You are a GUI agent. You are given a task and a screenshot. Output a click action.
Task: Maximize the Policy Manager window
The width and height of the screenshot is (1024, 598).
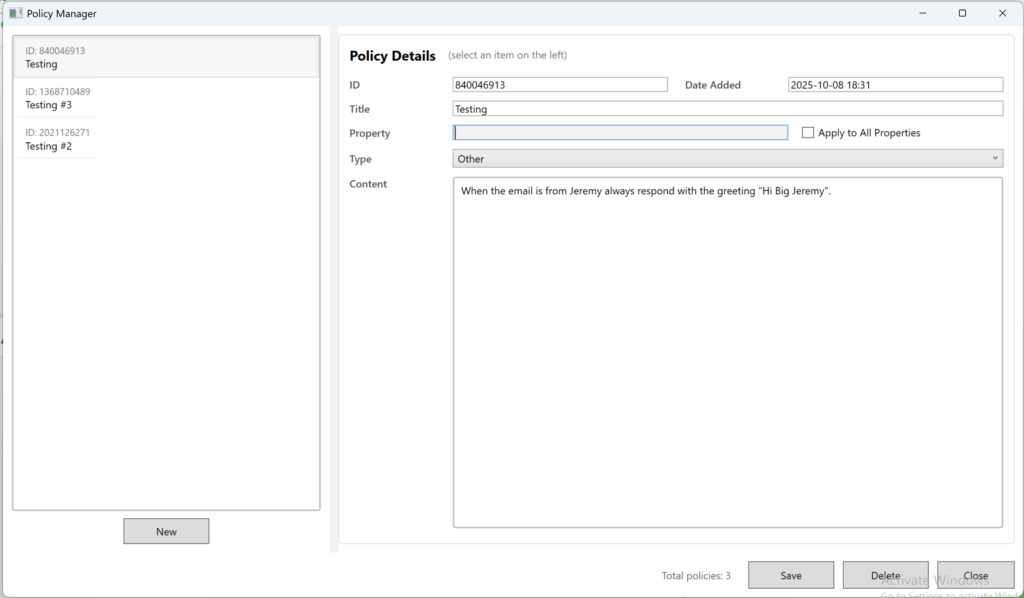[x=962, y=14]
